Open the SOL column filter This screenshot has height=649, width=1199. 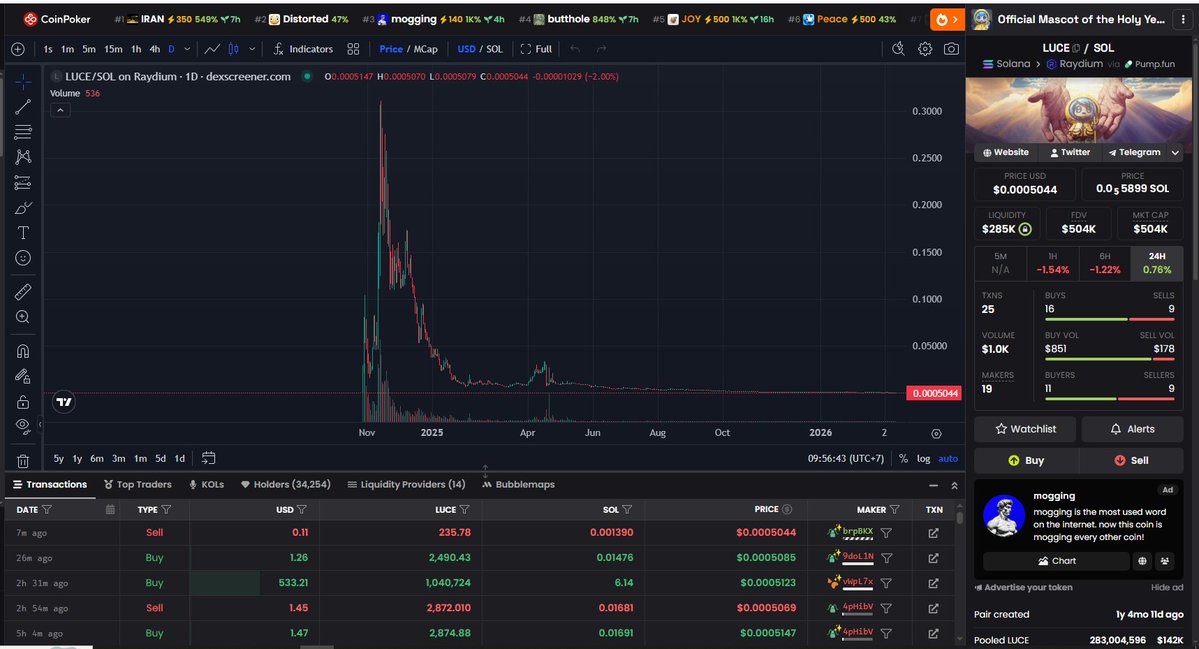coord(627,510)
